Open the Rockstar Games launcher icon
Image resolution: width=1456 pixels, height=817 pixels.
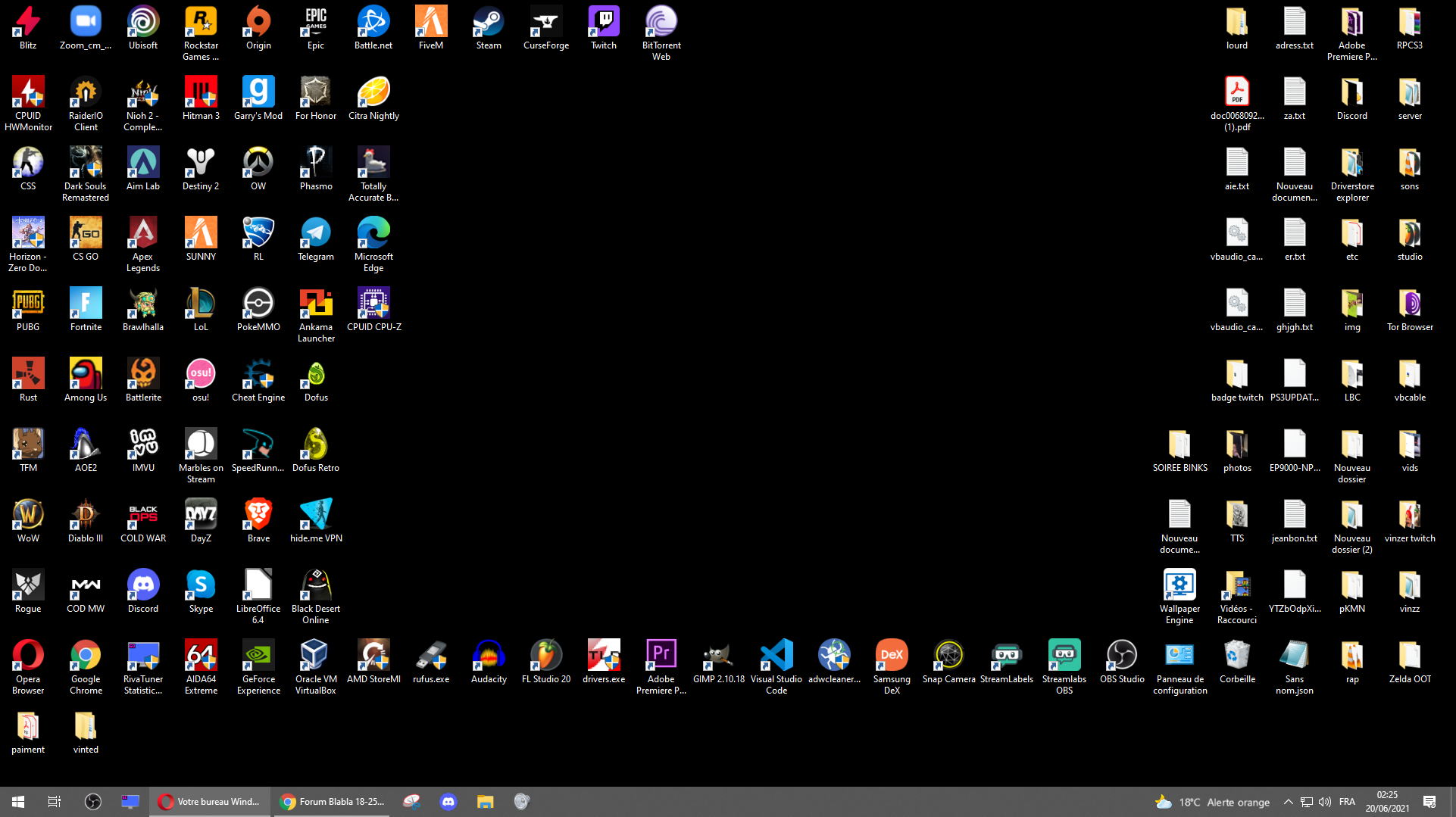coord(201,34)
